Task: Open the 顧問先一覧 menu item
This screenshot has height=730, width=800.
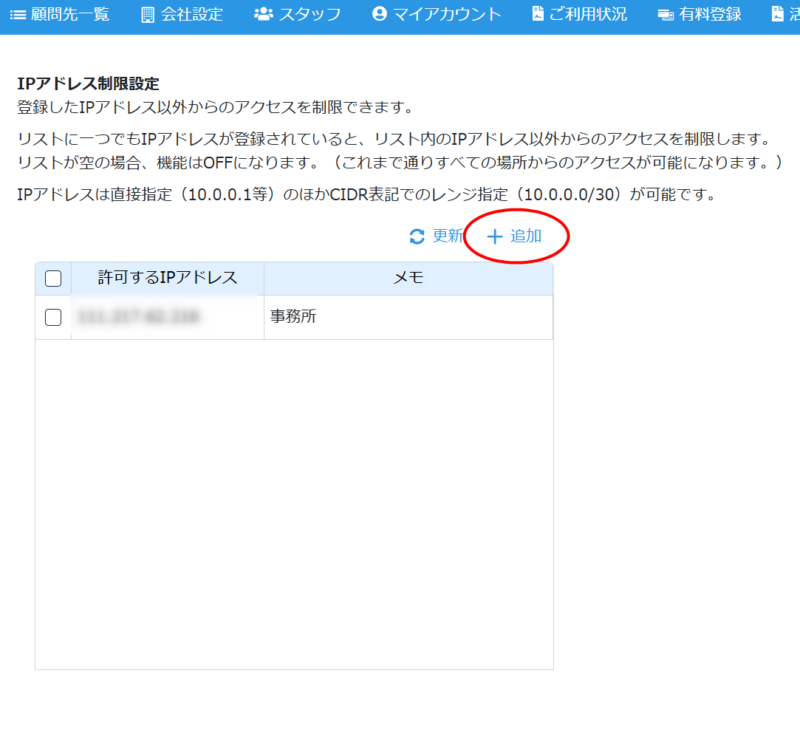Action: point(60,14)
